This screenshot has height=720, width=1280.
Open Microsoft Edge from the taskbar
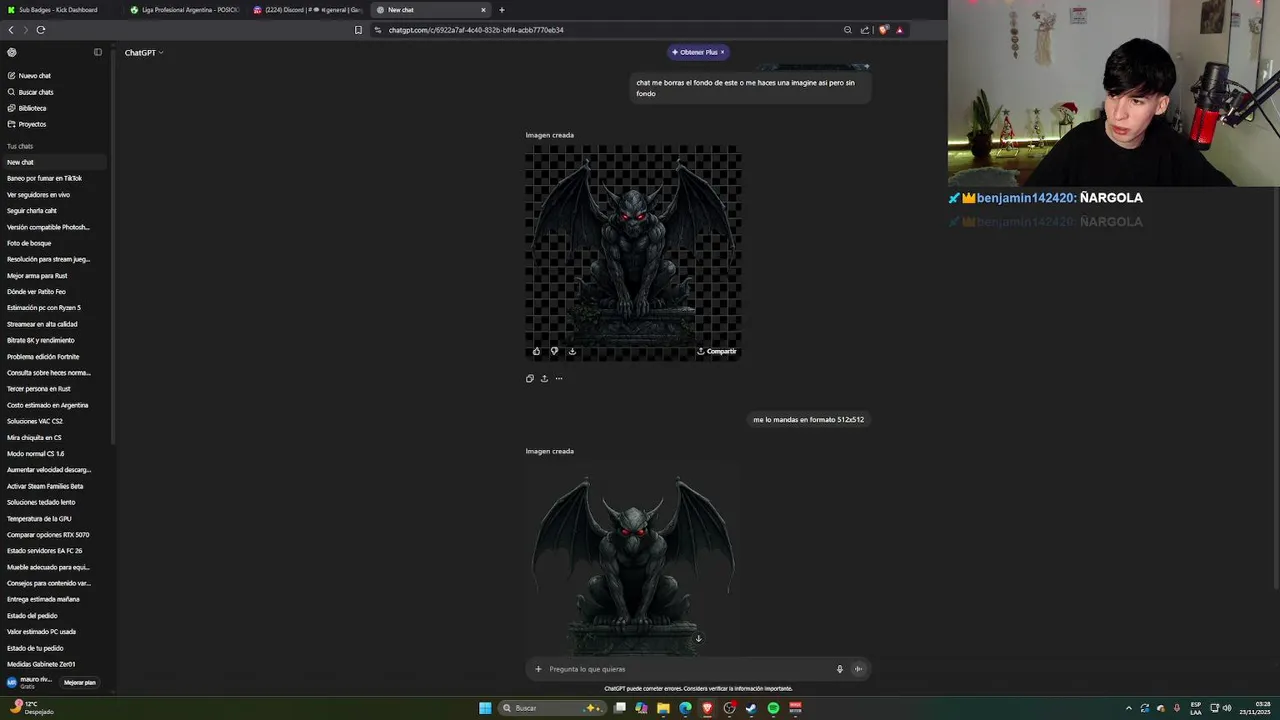(685, 708)
